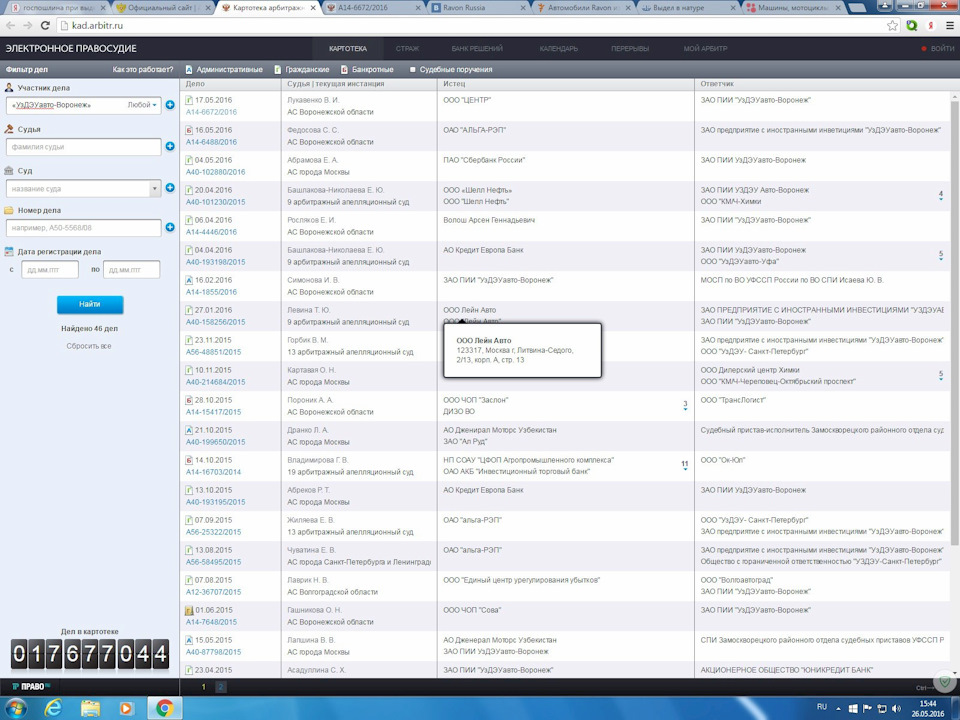Viewport: 960px width, 720px height.
Task: Click the ПРАВО logo in the footer
Action: tap(31, 686)
